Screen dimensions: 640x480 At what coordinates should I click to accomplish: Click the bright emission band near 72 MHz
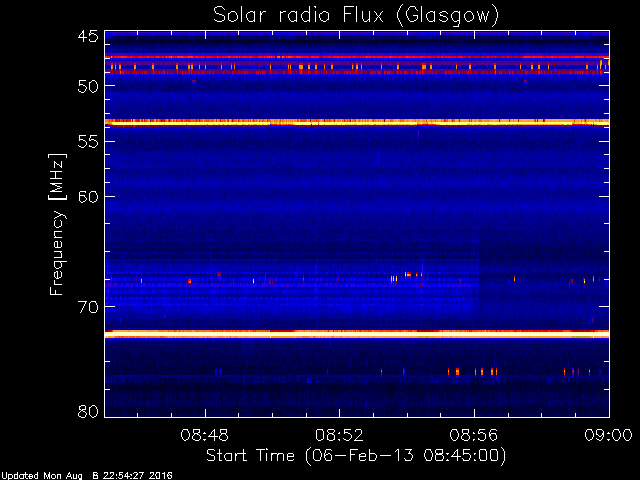coord(357,334)
